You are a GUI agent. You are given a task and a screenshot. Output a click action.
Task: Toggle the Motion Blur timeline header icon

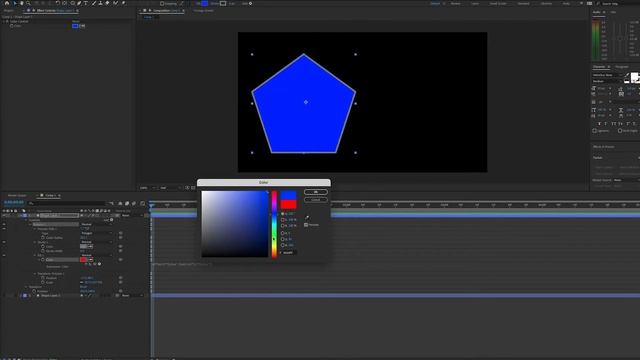133,203
